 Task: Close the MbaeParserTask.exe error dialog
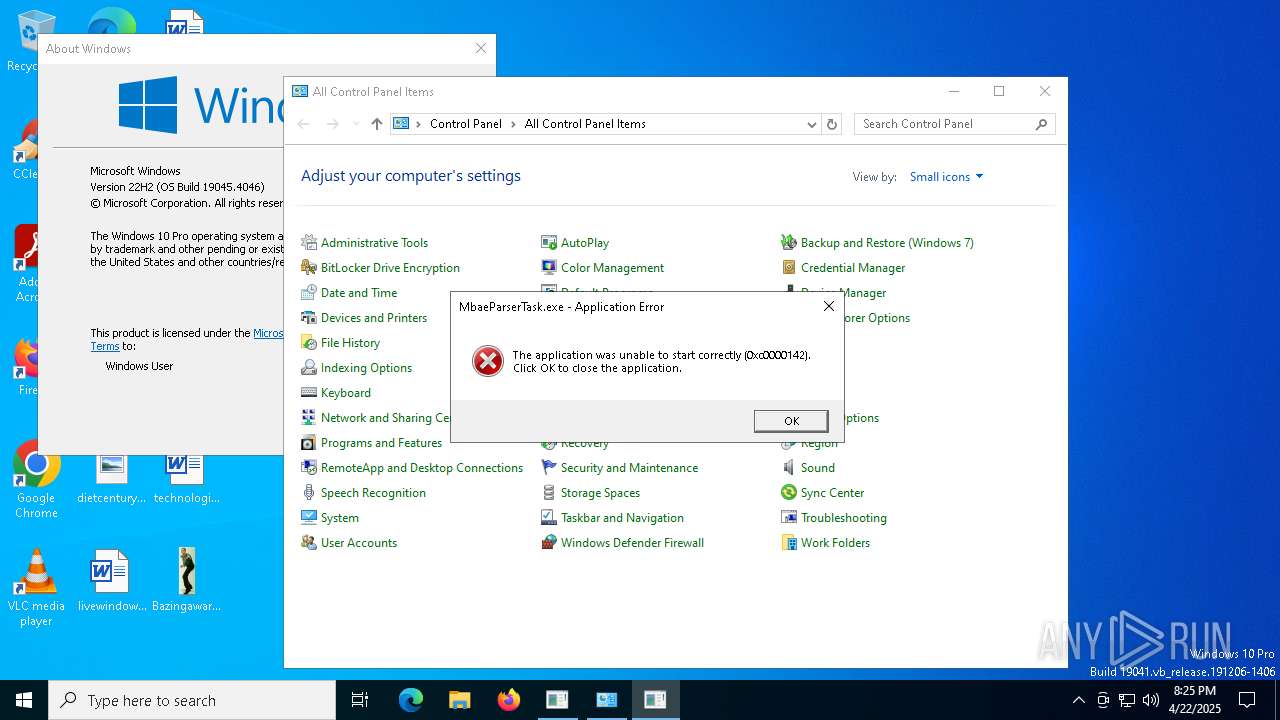828,307
